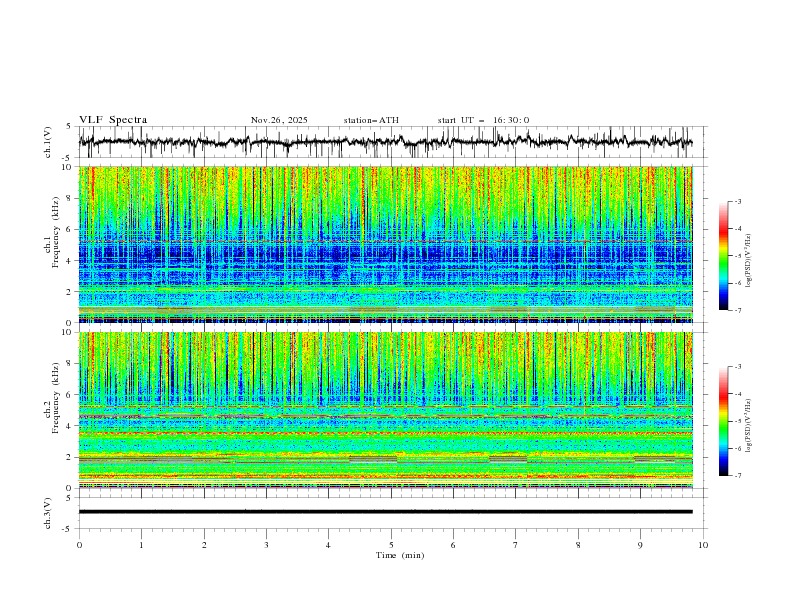Select the ch.1 "Frequency (kHz)" axis label
Screen dimensions: 792x612
56,232
